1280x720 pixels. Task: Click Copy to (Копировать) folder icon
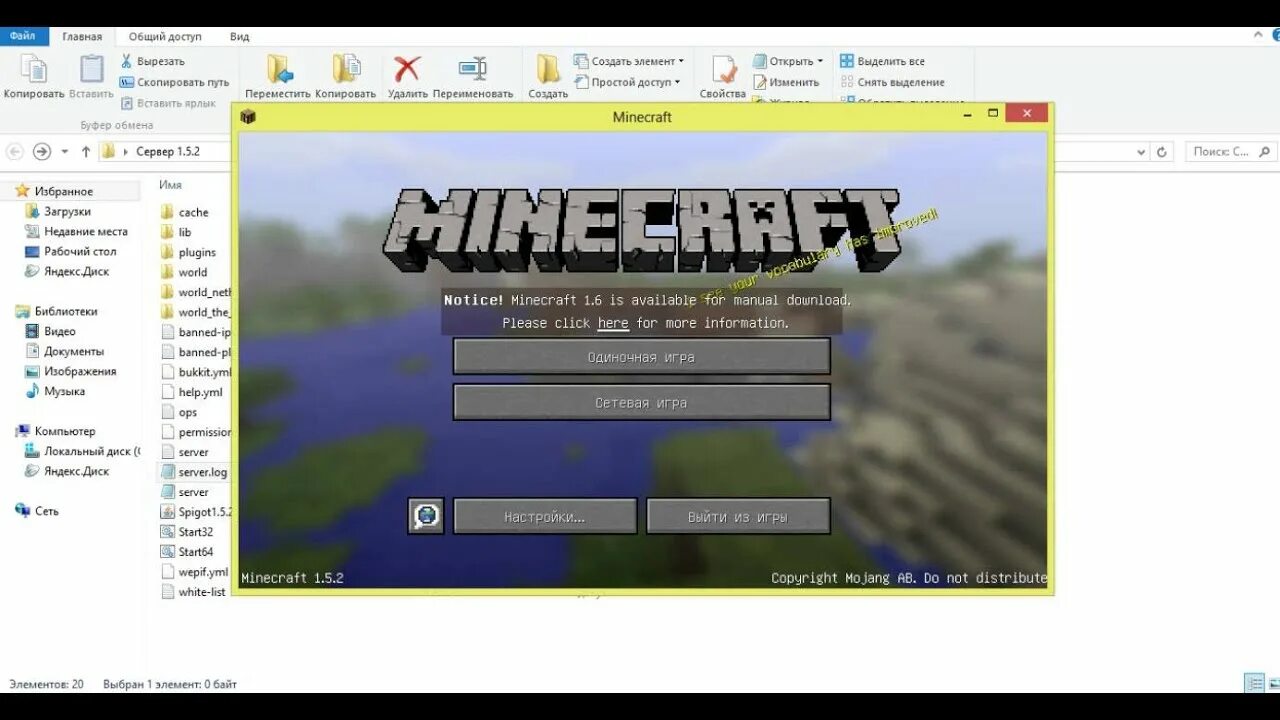tap(346, 69)
